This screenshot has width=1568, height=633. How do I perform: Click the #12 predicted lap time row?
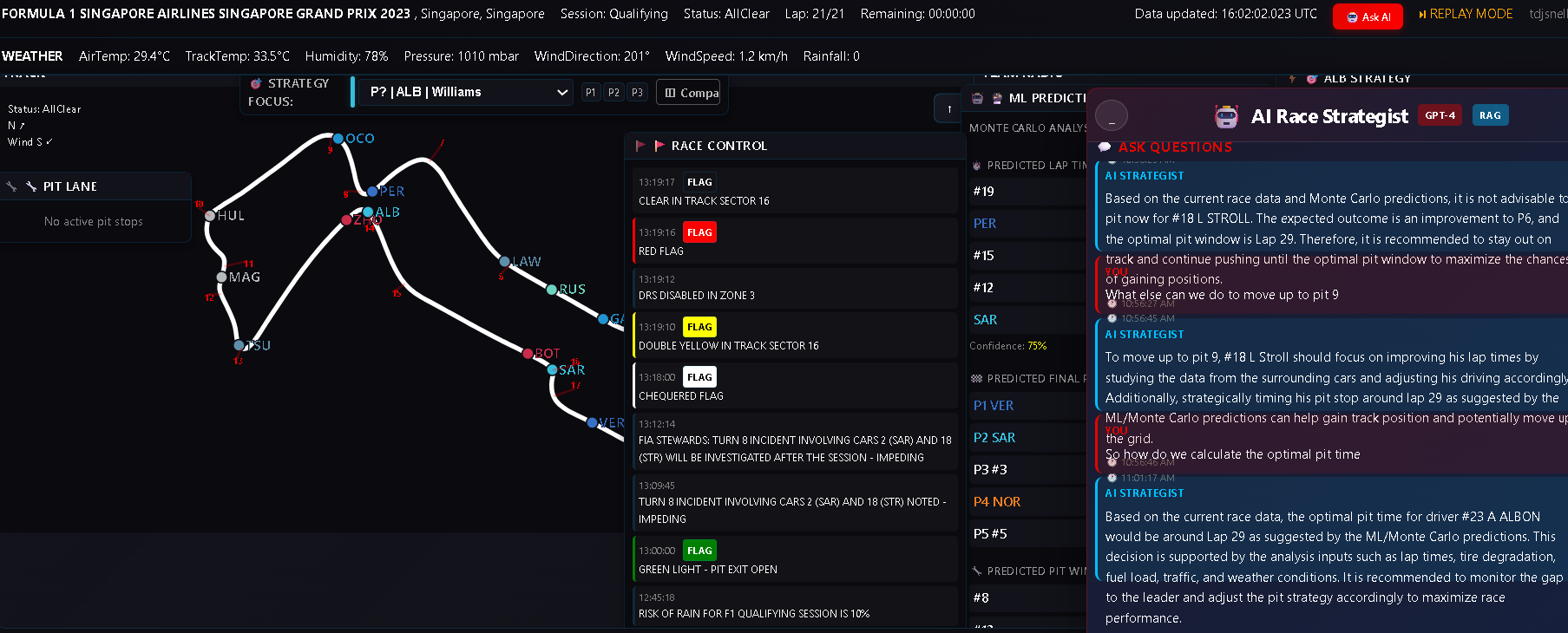click(x=1027, y=287)
